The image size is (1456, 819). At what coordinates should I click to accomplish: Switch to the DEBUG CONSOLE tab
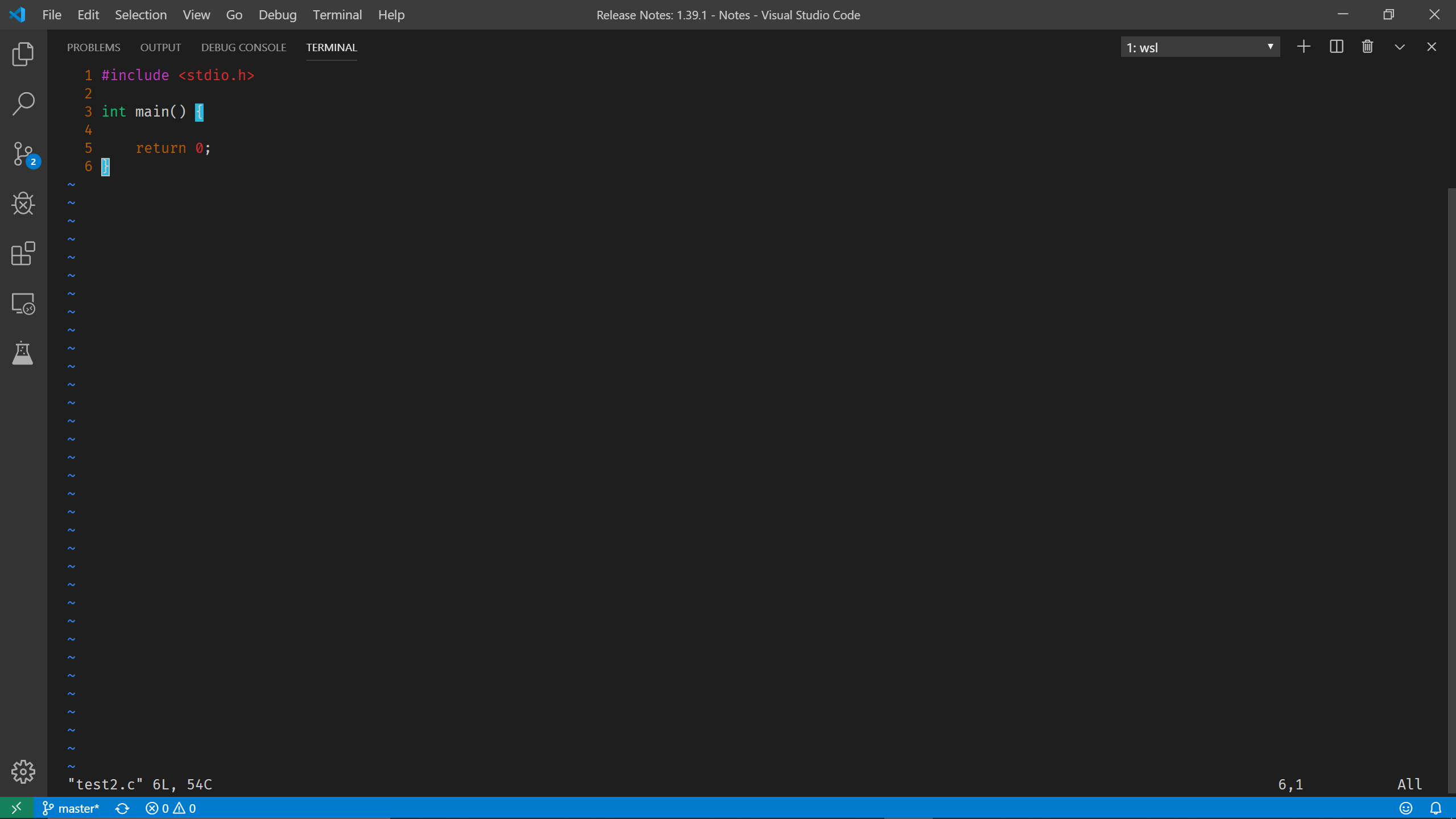(x=243, y=47)
